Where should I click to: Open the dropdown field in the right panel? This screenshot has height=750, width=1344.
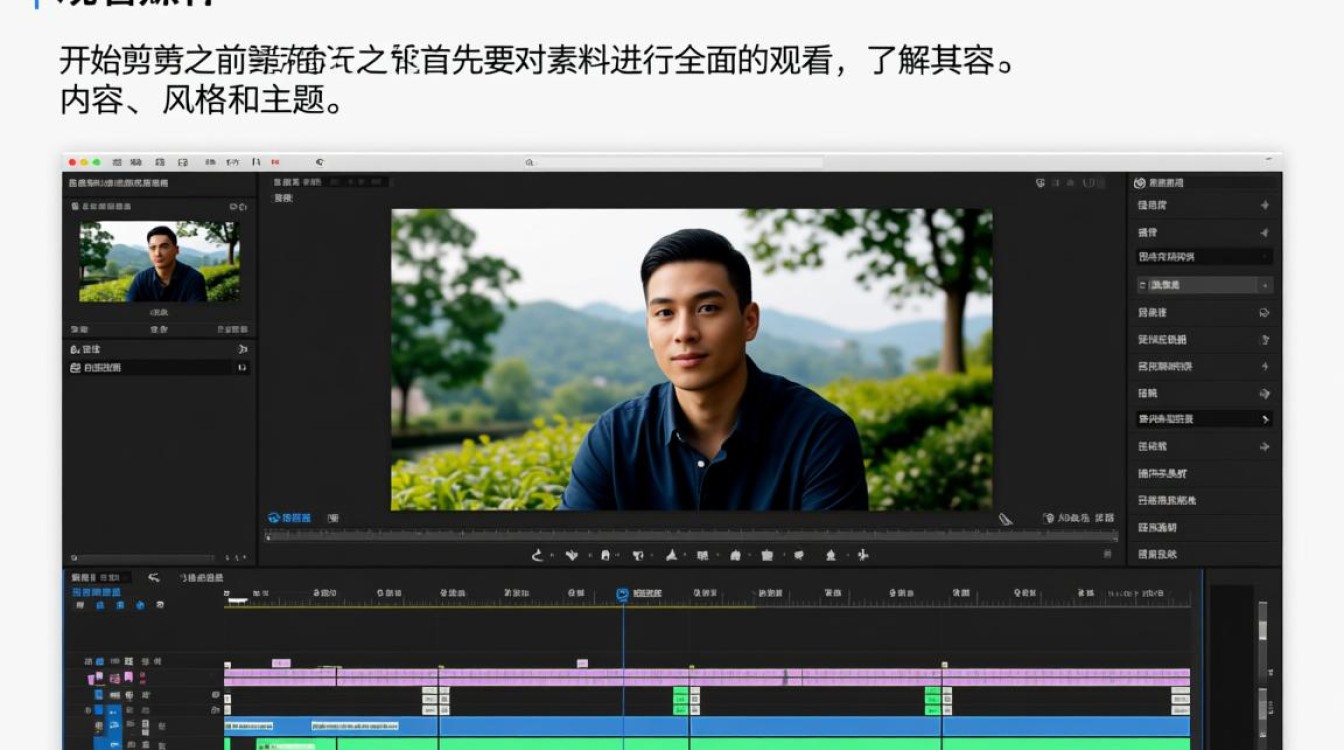(1204, 285)
